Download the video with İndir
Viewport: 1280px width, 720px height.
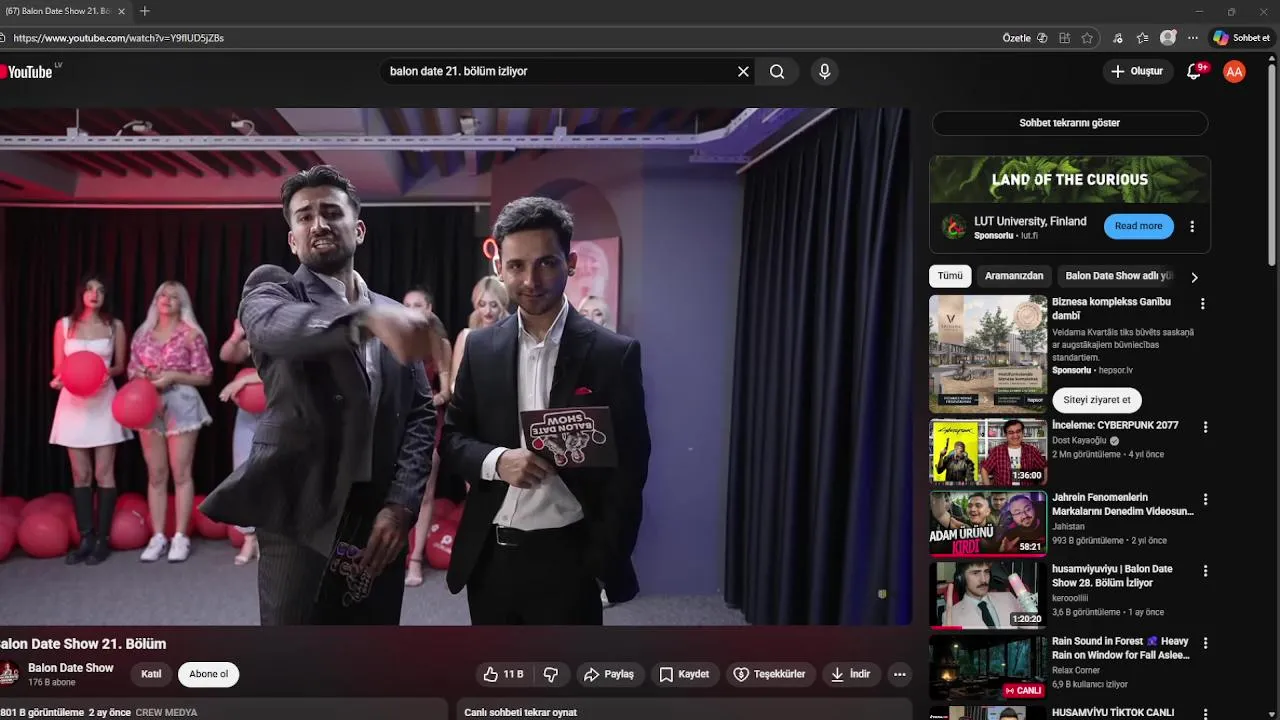click(x=850, y=674)
